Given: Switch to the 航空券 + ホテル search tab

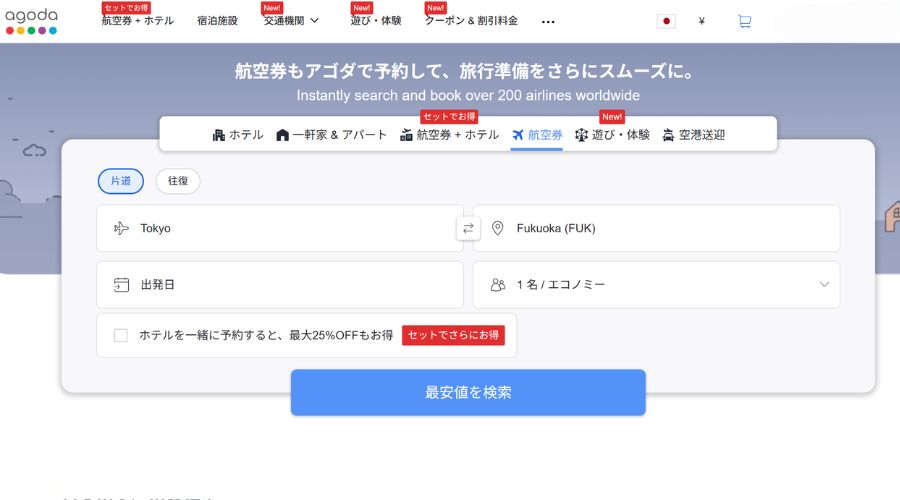Looking at the screenshot, I should click(449, 135).
